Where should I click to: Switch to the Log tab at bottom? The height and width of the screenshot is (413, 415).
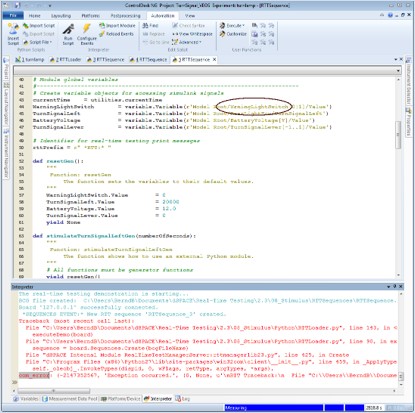coord(183,399)
